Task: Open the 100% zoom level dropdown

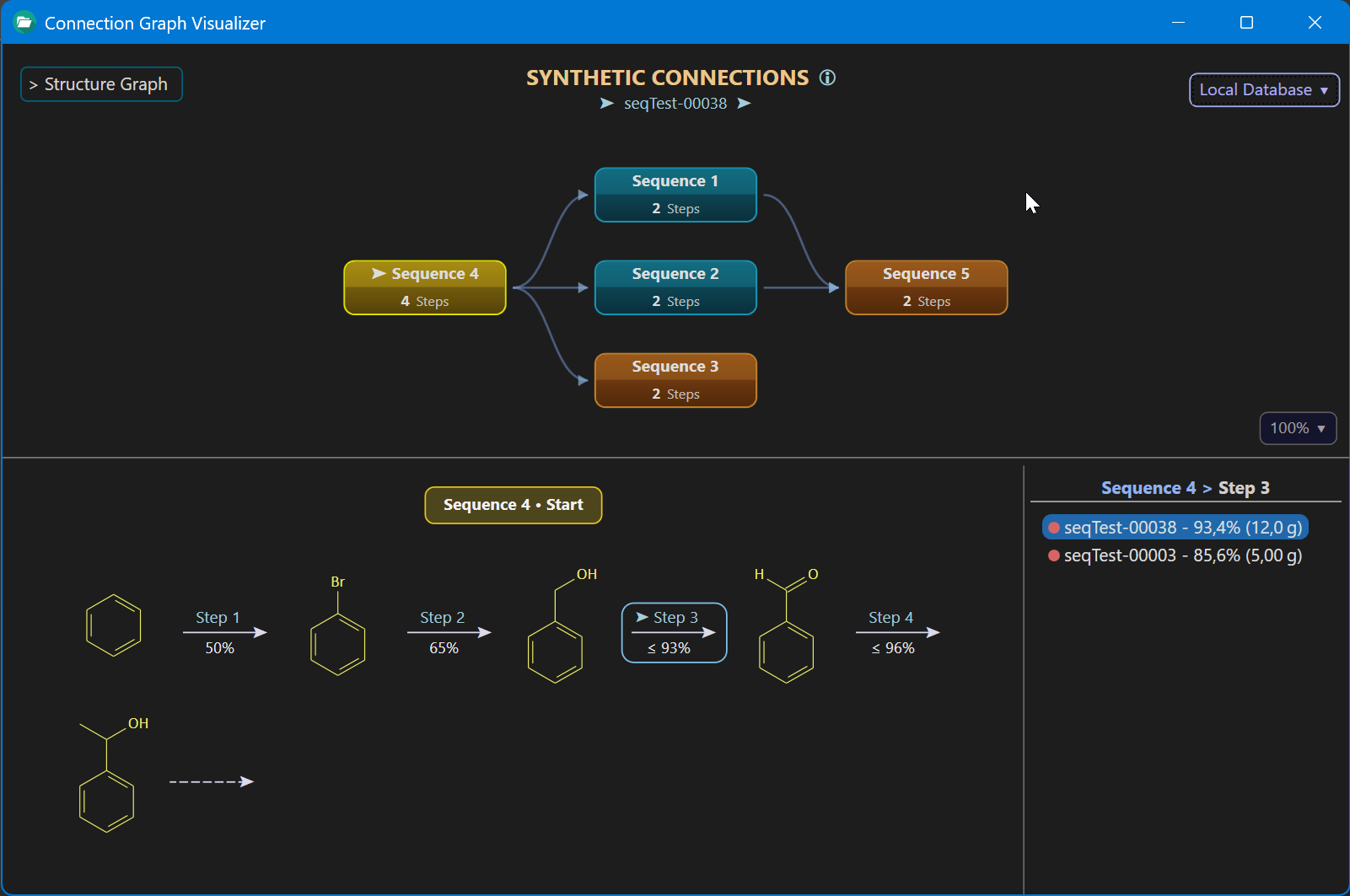Action: click(1298, 428)
